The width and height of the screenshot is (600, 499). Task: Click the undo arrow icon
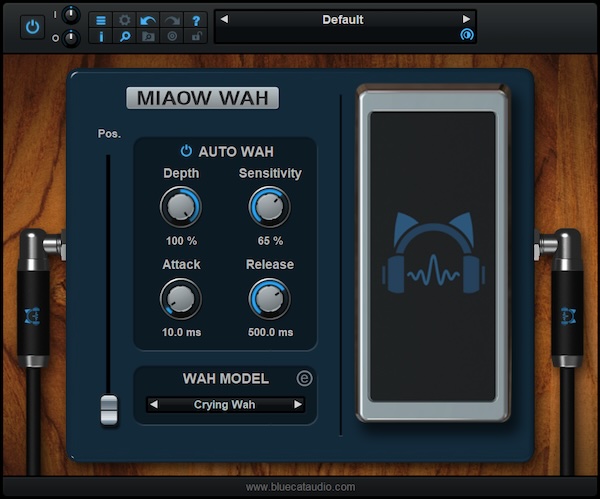pos(148,20)
